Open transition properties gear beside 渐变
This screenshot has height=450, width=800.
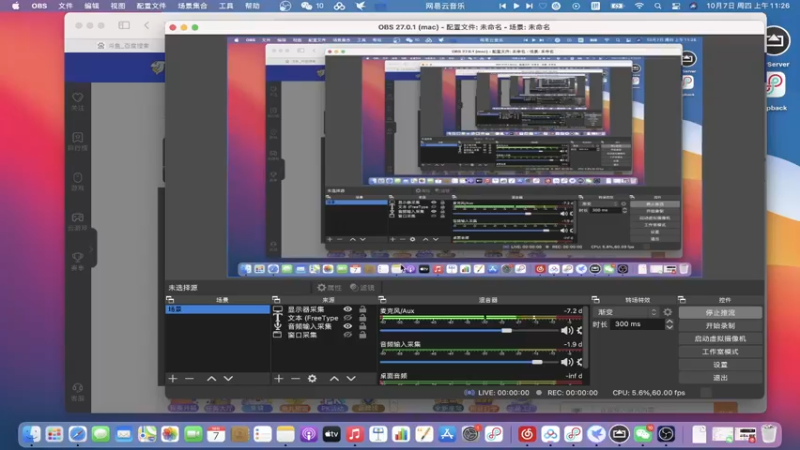(x=668, y=312)
